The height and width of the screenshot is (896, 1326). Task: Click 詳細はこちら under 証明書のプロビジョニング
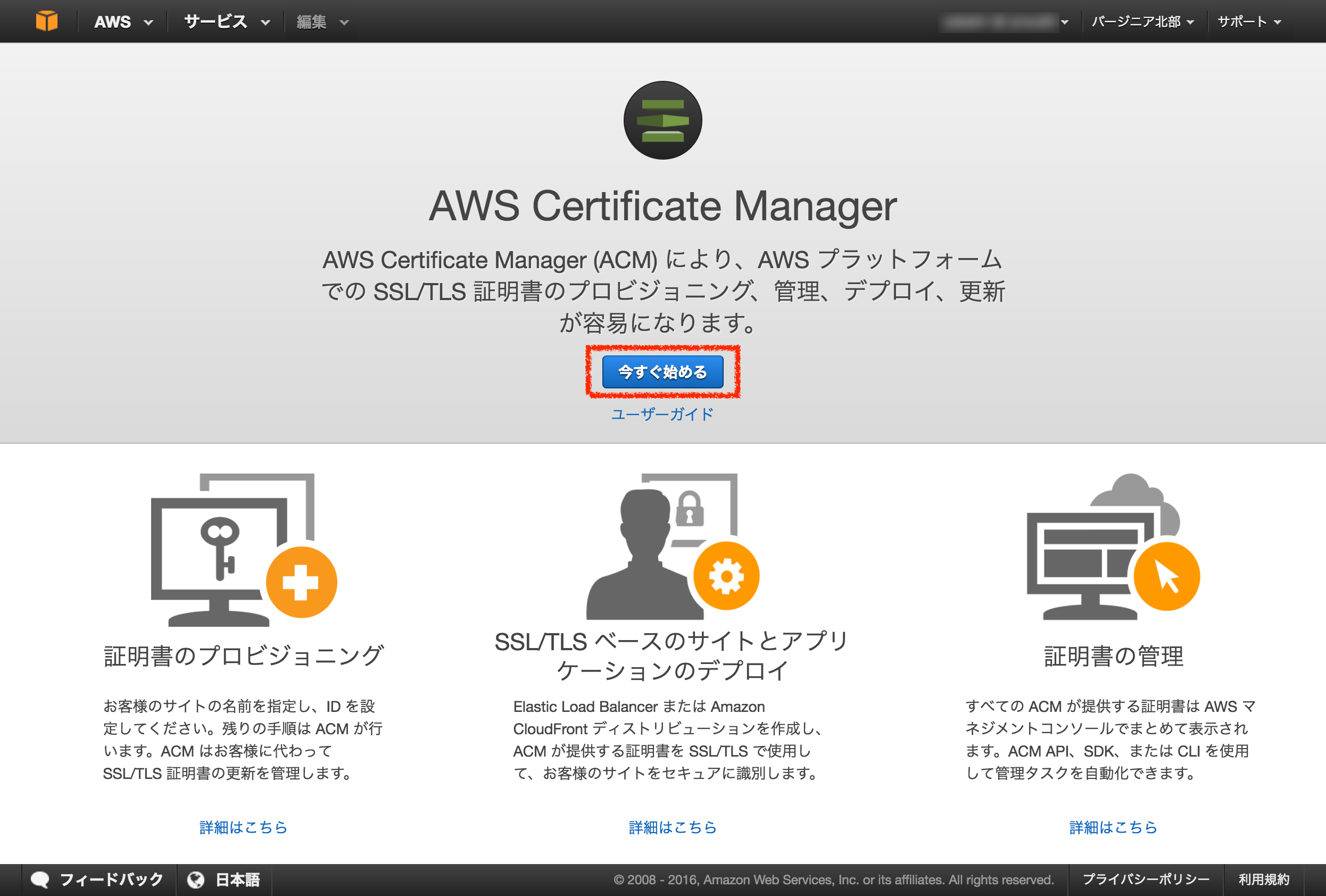tap(243, 827)
